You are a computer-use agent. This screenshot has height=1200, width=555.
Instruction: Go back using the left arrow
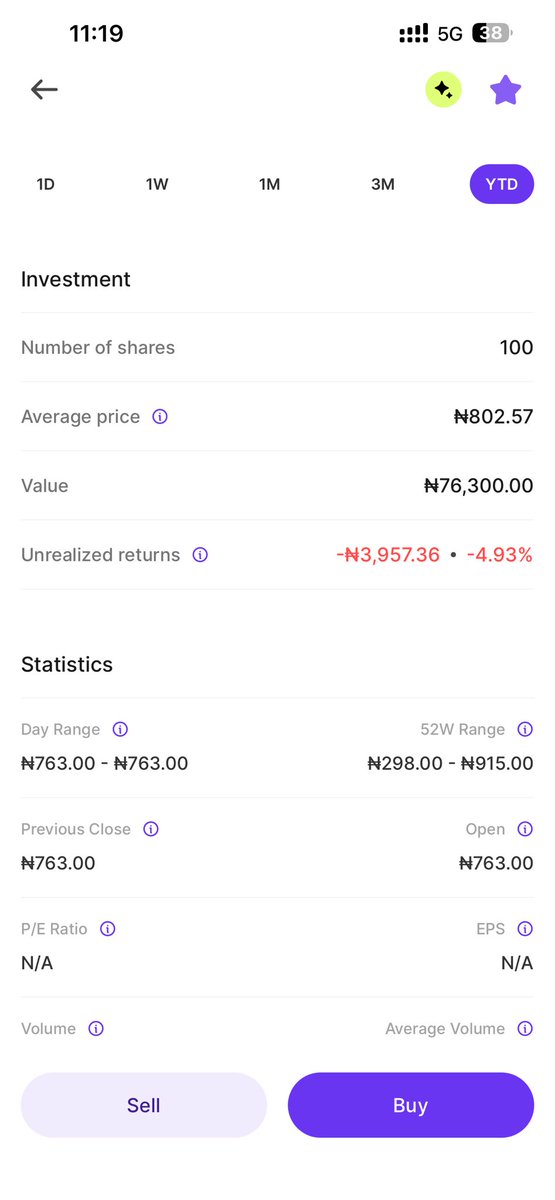44,90
